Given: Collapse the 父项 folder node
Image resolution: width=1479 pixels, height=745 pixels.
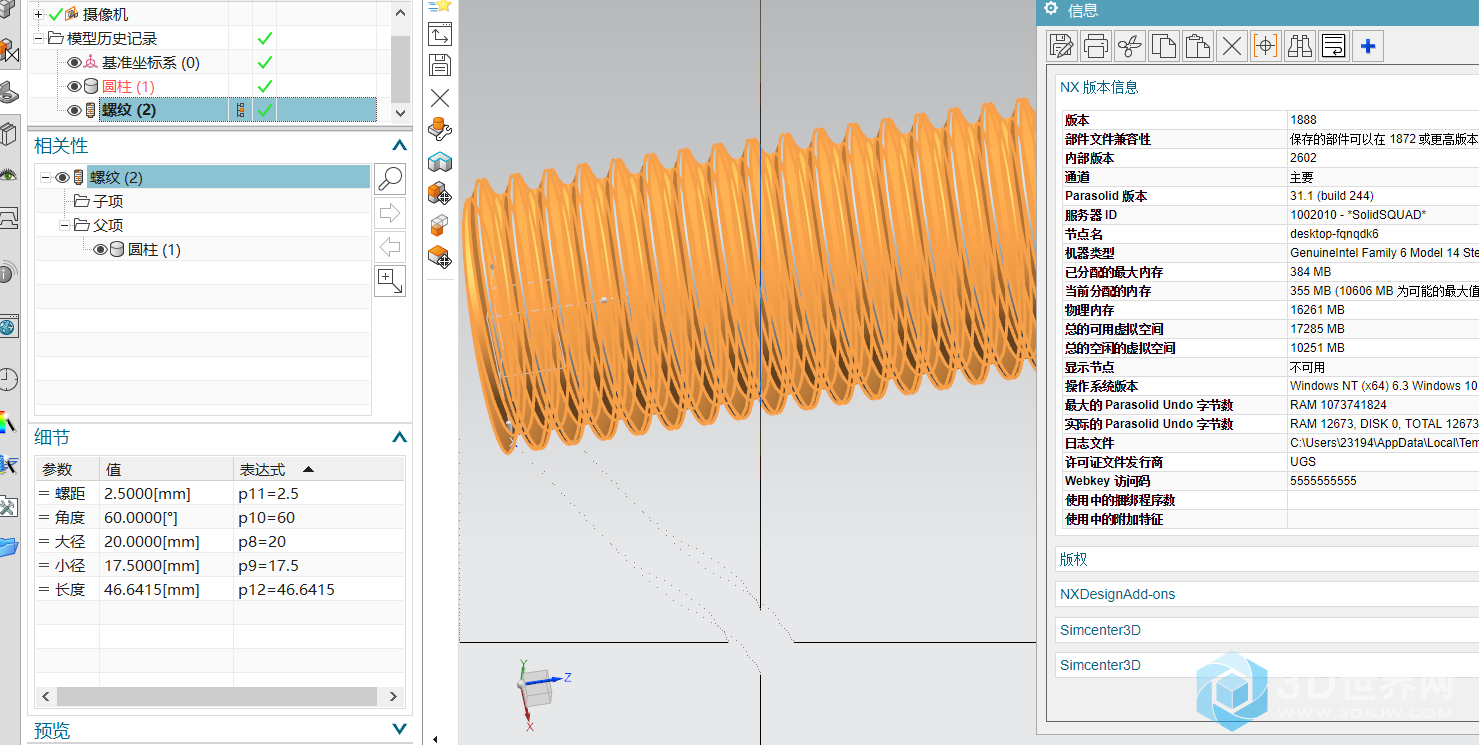Looking at the screenshot, I should point(65,226).
